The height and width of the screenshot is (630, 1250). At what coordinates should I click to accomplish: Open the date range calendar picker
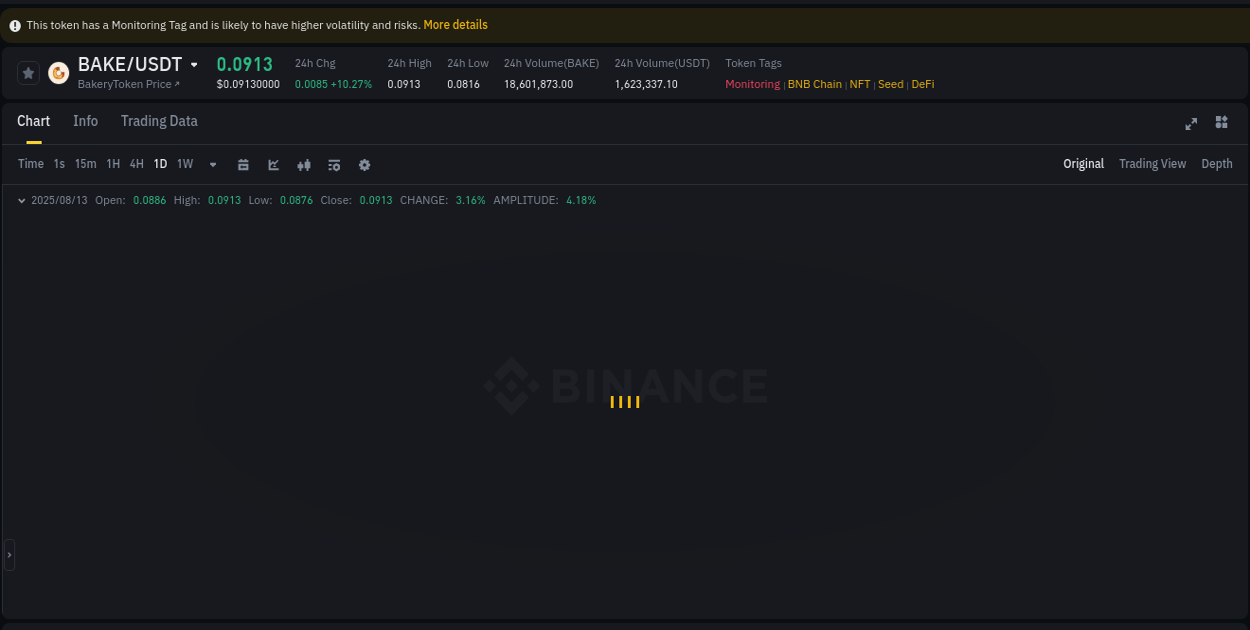243,164
